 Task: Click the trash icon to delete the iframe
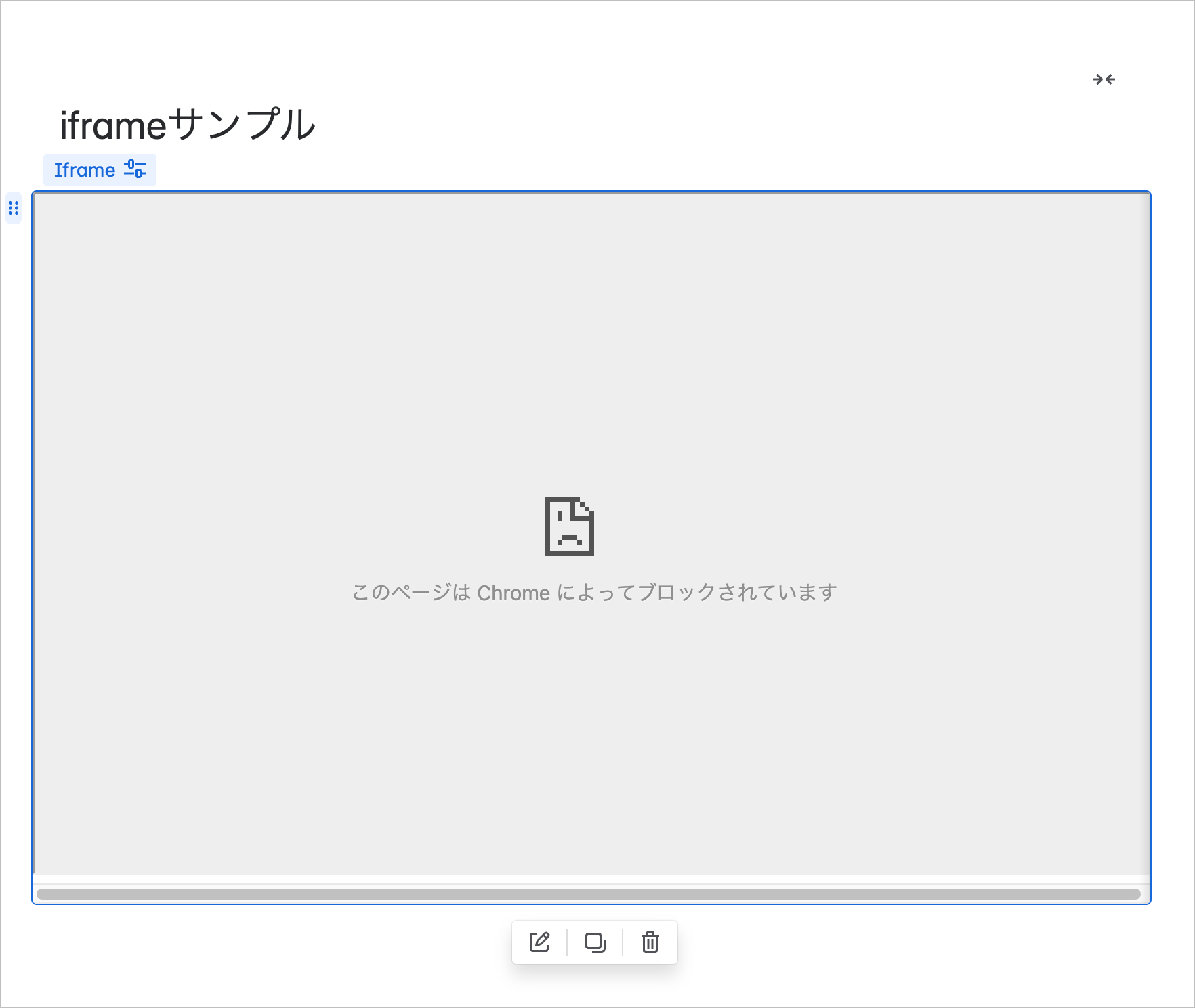(x=650, y=942)
